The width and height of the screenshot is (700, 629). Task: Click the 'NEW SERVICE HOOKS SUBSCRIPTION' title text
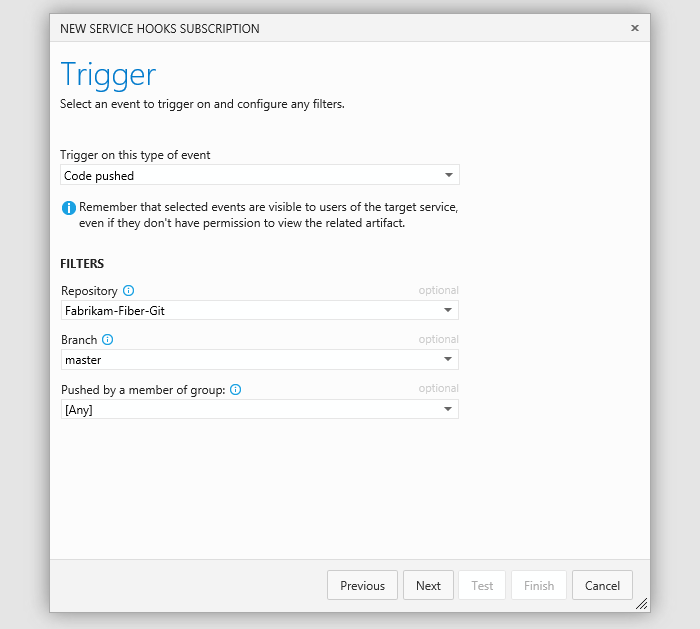pos(160,29)
